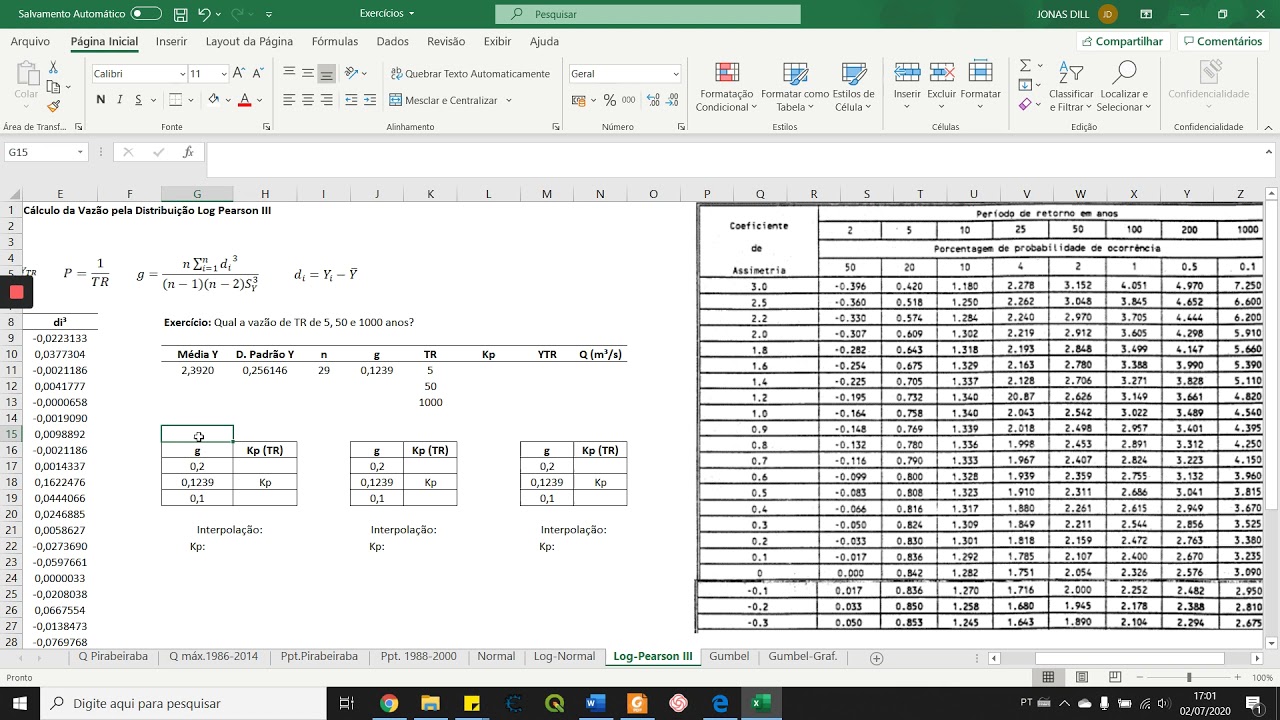Open the Inserir ribbon tab

171,41
